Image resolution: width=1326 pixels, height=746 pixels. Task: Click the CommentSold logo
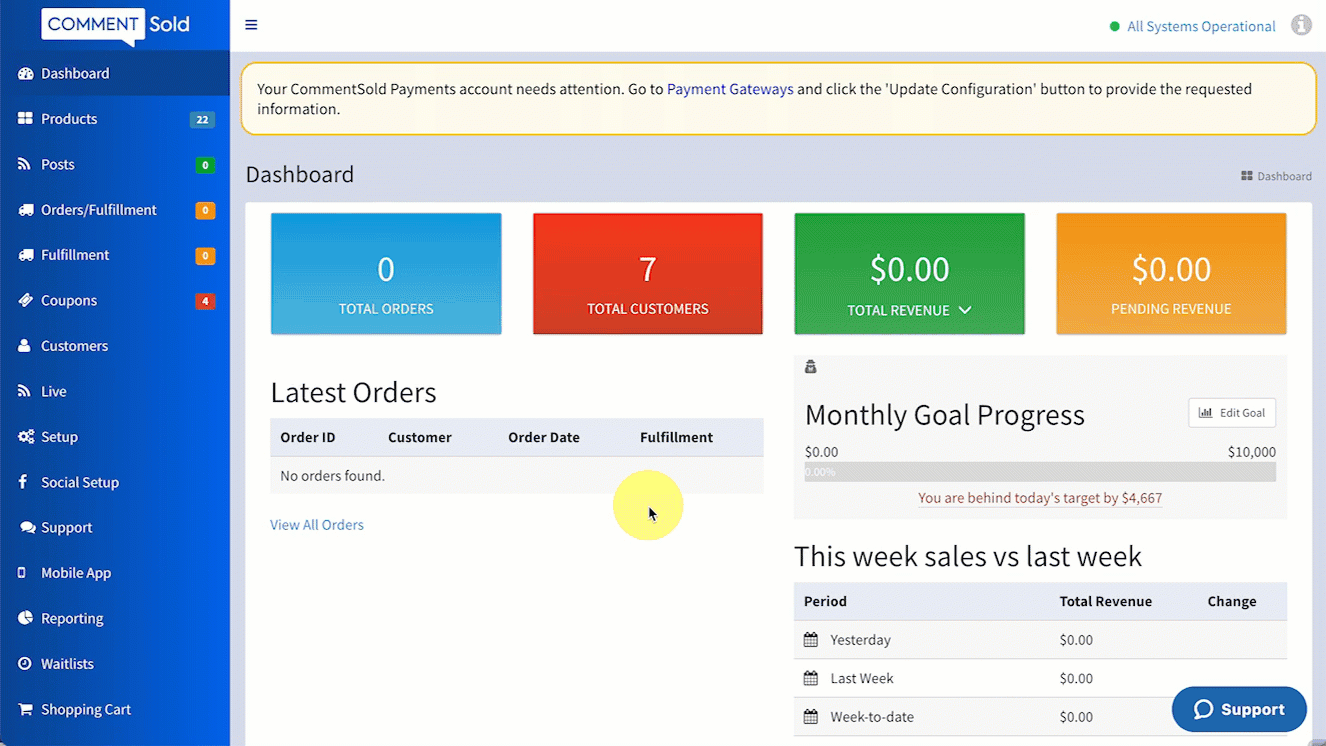coord(115,25)
